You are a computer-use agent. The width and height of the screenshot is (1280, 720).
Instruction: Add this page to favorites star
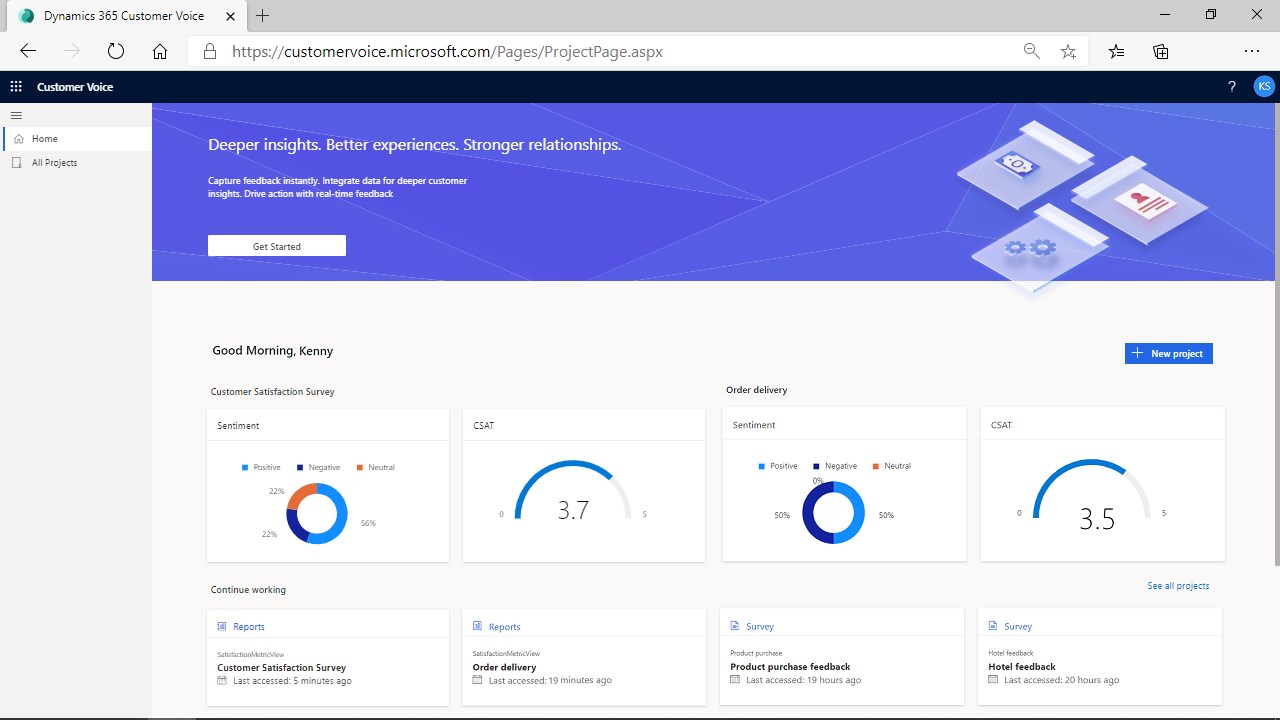tap(1068, 51)
